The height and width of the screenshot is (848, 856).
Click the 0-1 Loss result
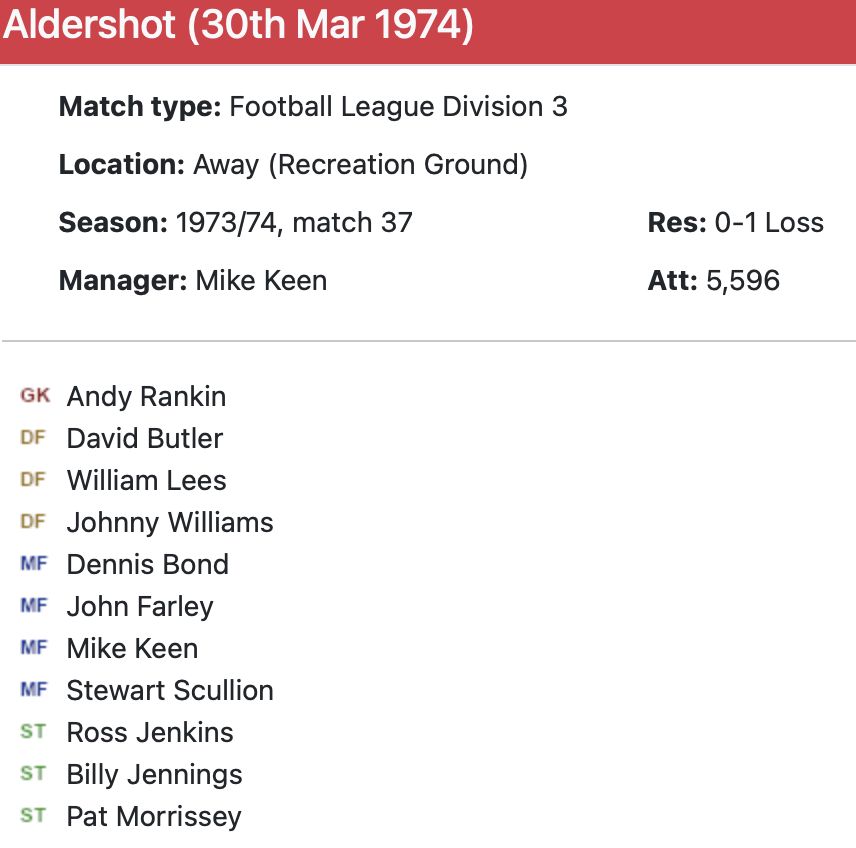(769, 222)
